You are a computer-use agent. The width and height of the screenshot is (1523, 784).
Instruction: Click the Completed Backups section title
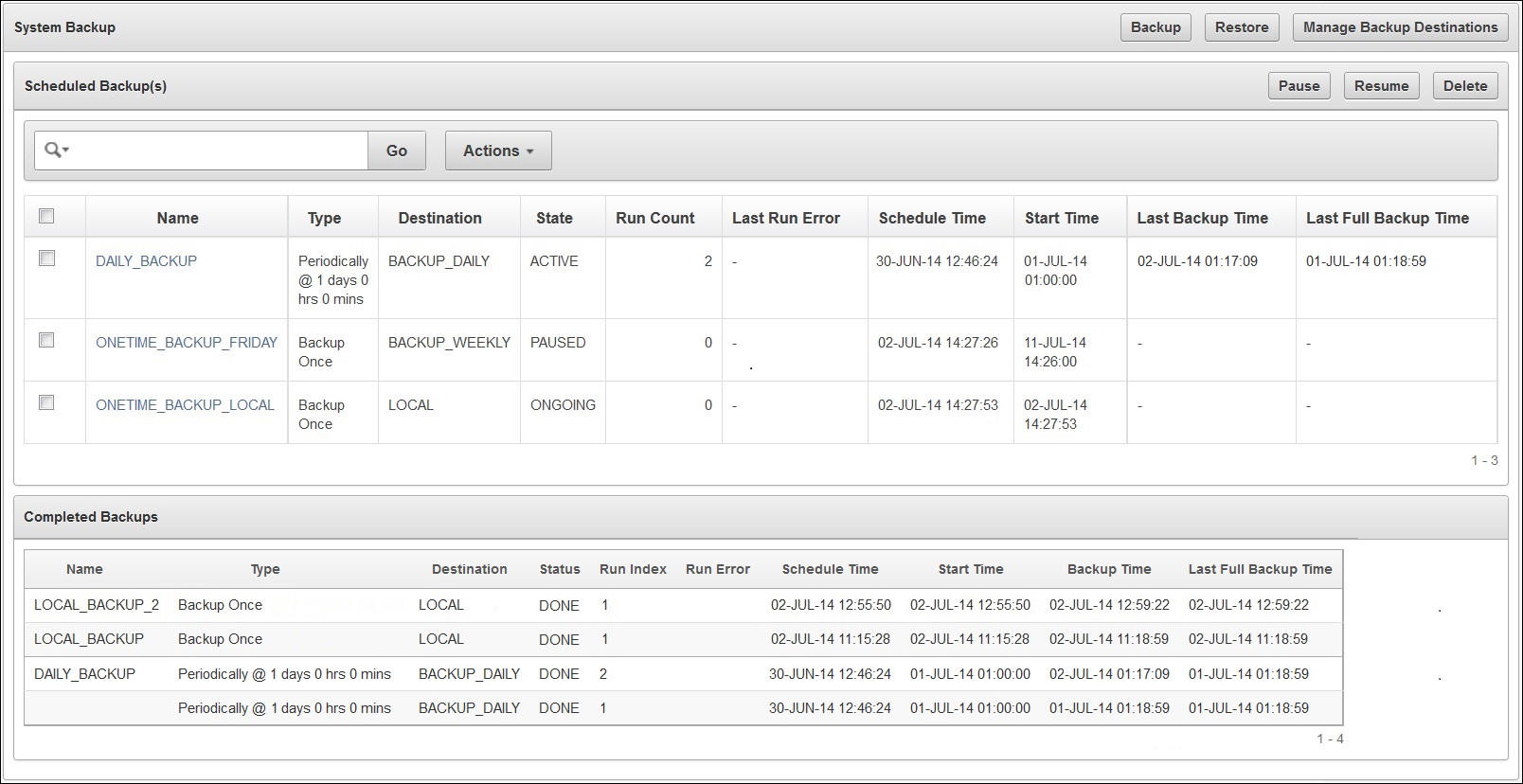[91, 516]
